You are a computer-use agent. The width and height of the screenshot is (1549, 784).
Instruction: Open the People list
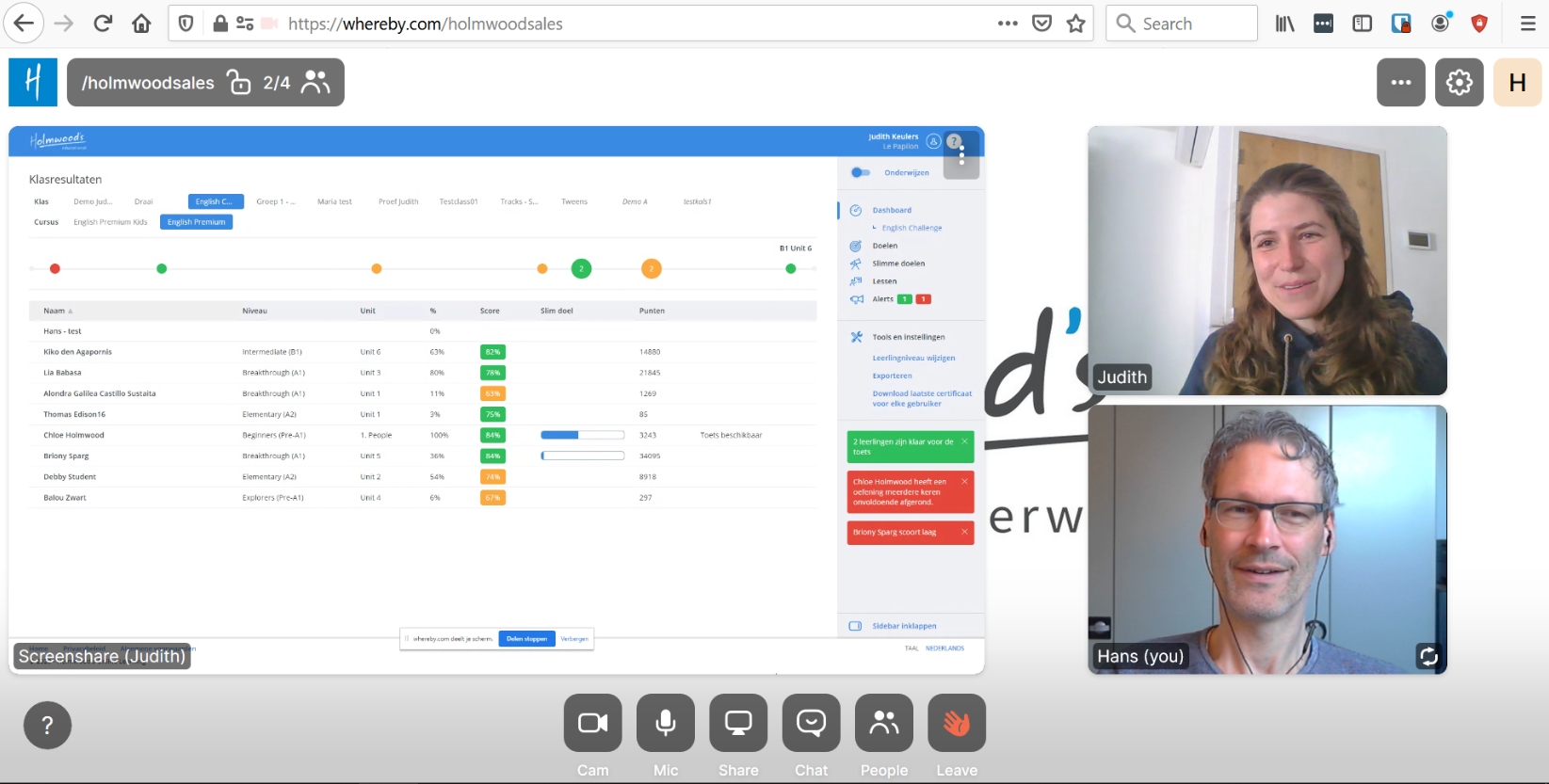tap(884, 723)
